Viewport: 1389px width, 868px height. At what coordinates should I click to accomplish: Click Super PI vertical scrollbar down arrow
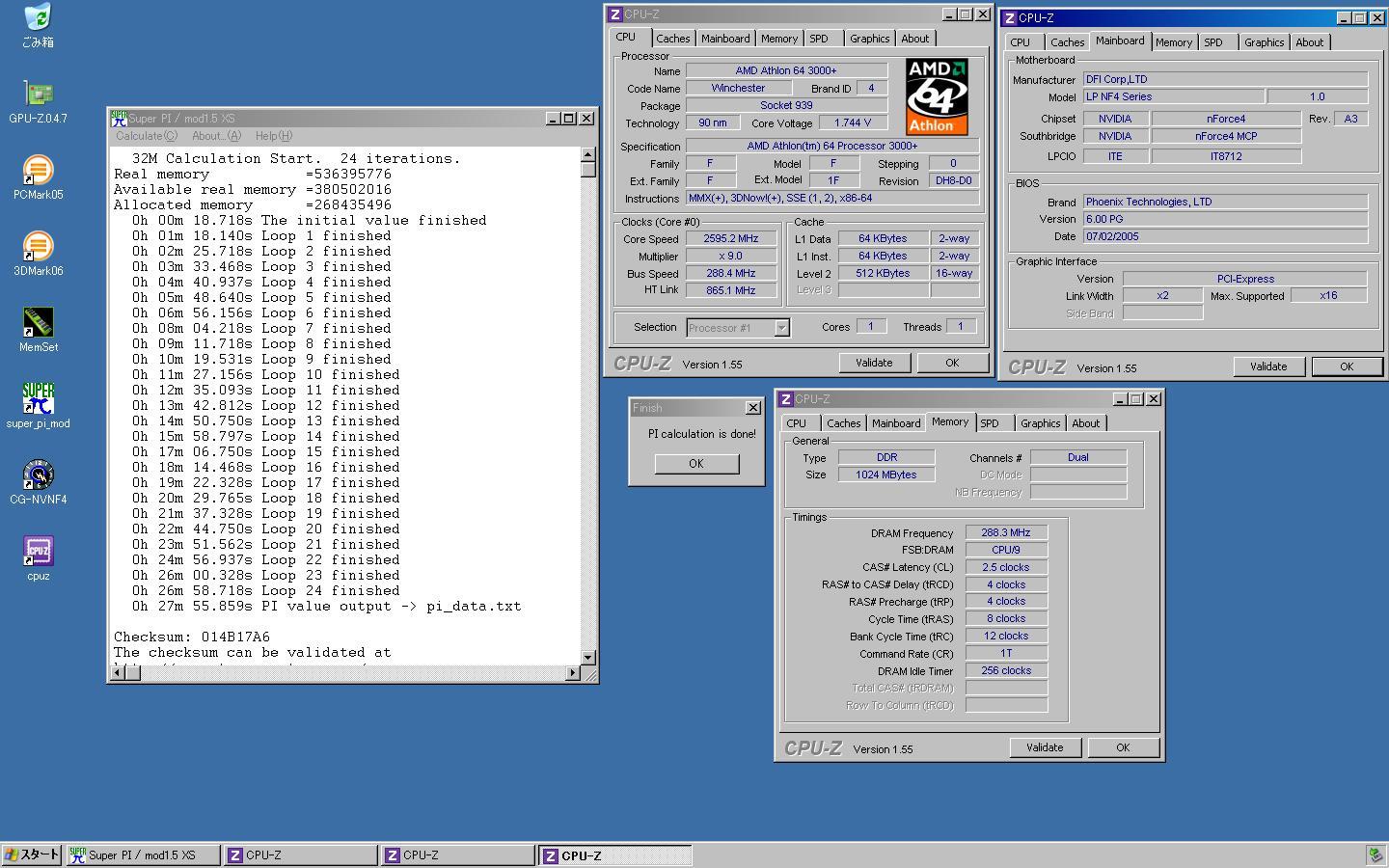[x=588, y=657]
